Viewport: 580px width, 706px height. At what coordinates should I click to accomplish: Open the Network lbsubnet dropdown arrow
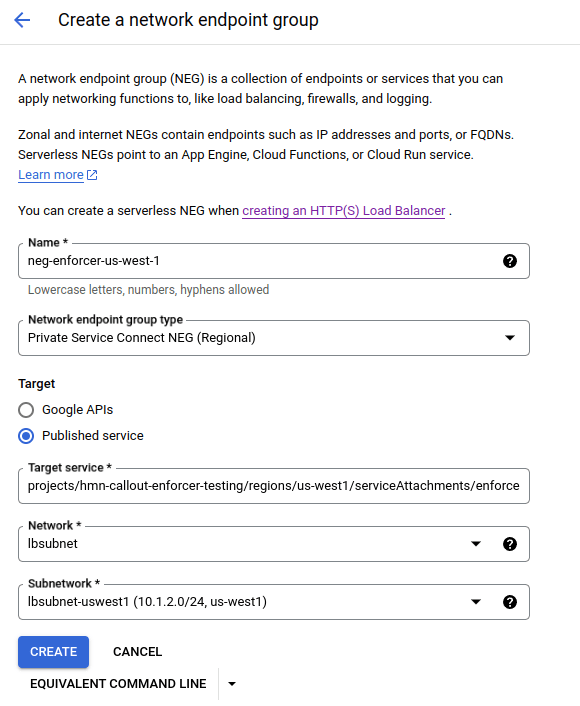coord(476,544)
